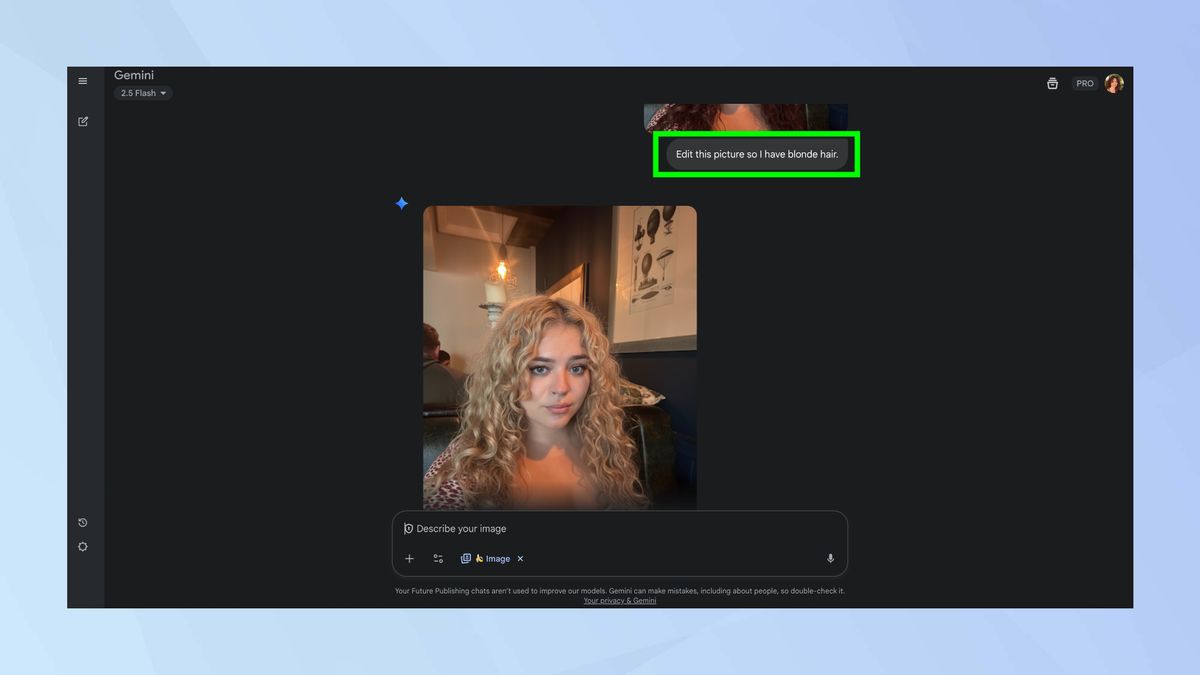
Task: Open the tools options icon beside plus
Action: point(437,559)
